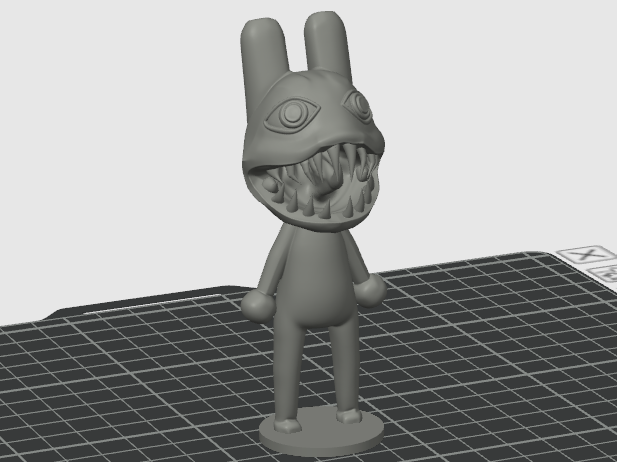Click the lower jaw of the monster
Screen dimensions: 617x462
(x=315, y=222)
